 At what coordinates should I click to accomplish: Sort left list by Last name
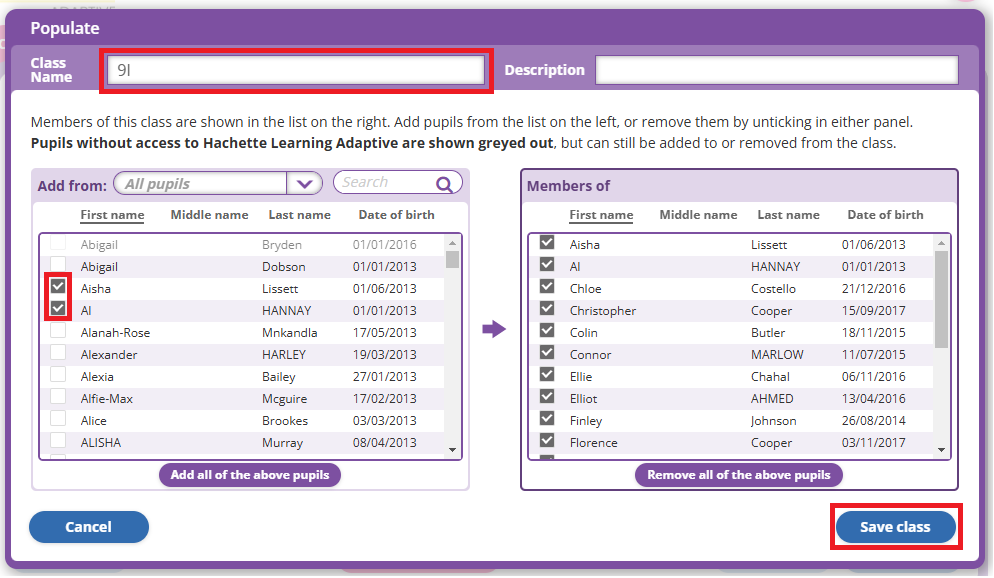299,215
